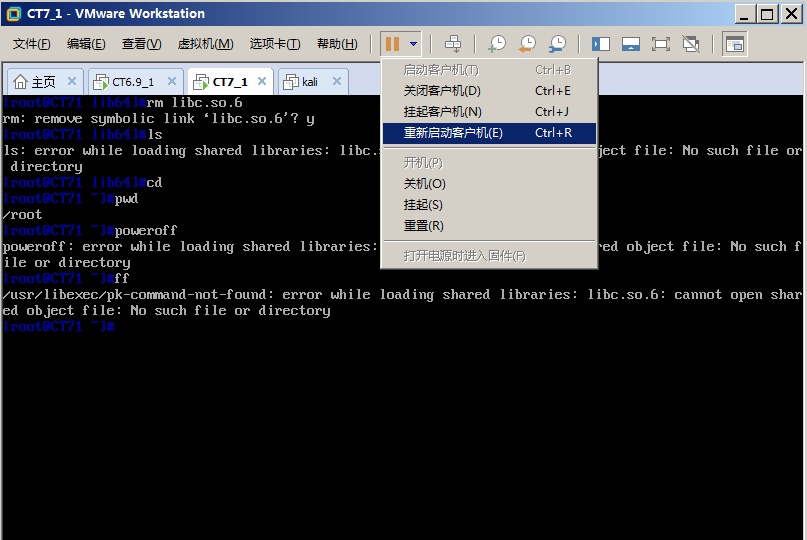807x540 pixels.
Task: Click the VM icon on CT6.9_1 tab
Action: [100, 82]
